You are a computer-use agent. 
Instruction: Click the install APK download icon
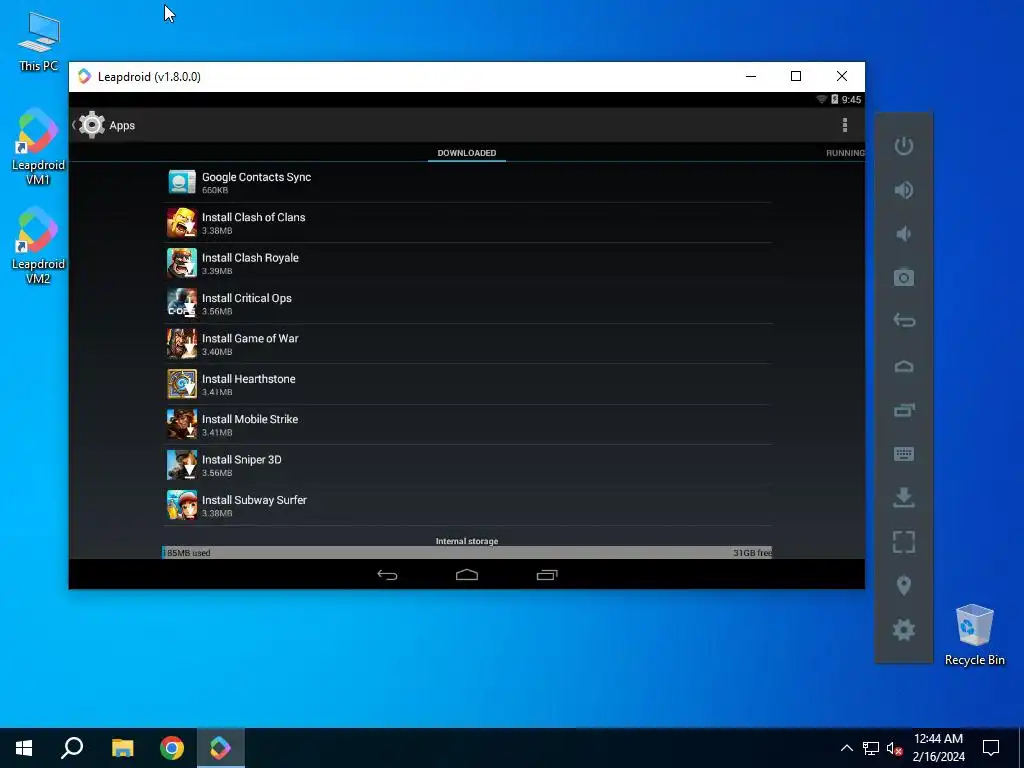(x=904, y=498)
